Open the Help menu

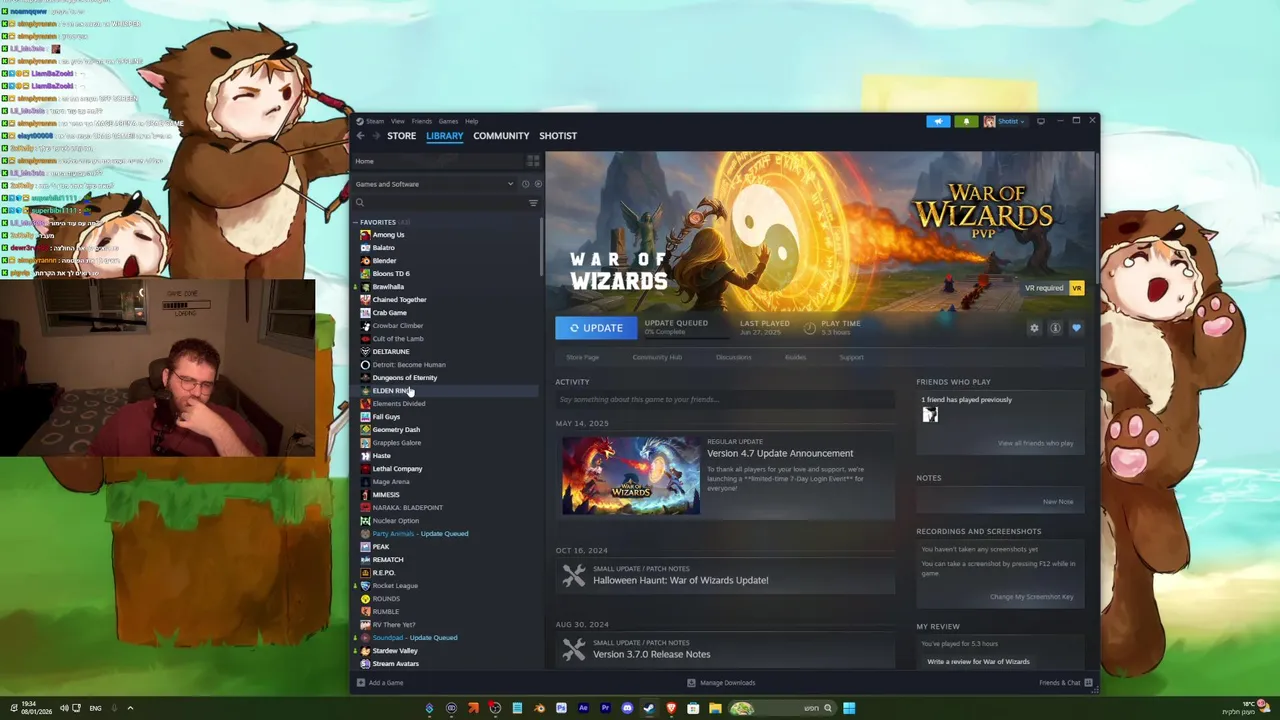coord(472,121)
